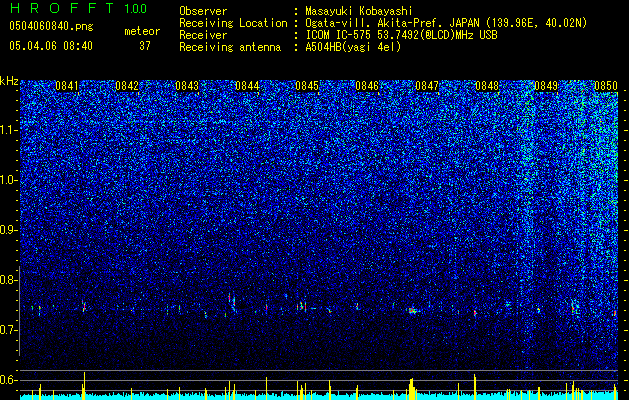
Task: Click the 0841 time marker
Action: (67, 86)
